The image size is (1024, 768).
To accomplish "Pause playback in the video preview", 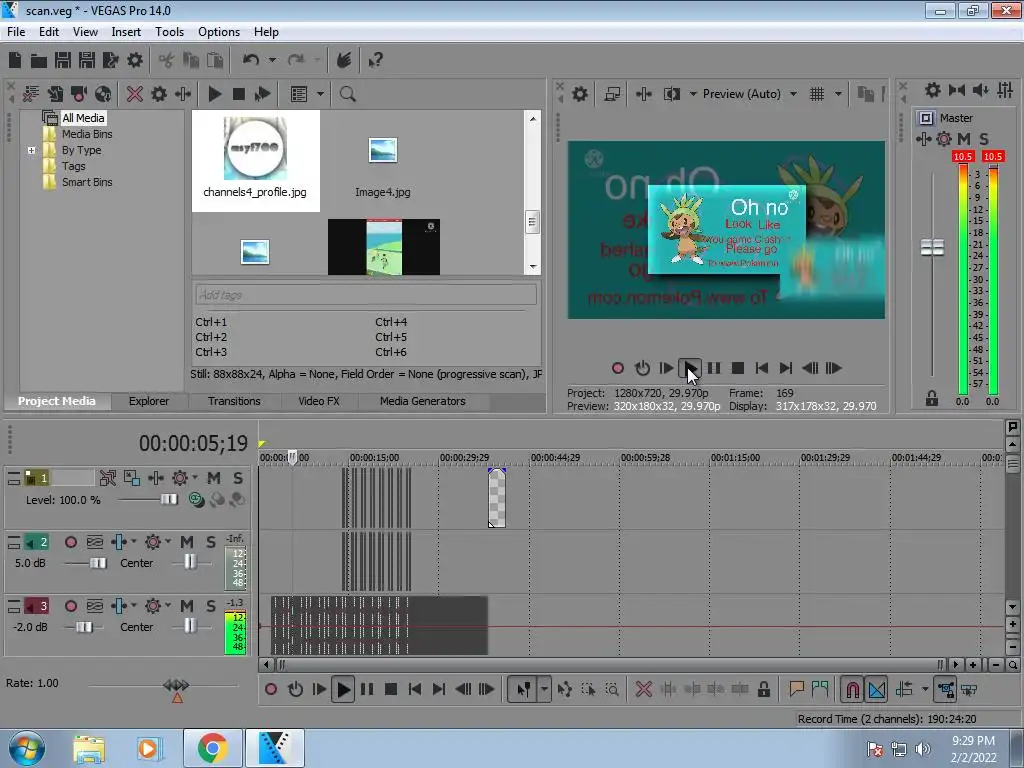I will tap(714, 368).
